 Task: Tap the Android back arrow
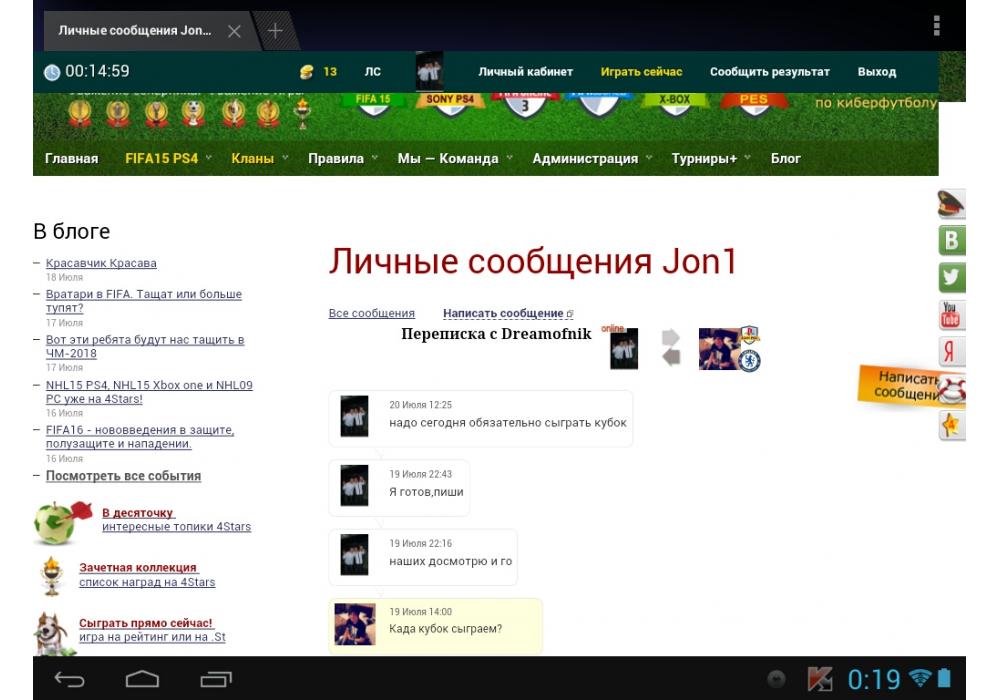coord(70,680)
